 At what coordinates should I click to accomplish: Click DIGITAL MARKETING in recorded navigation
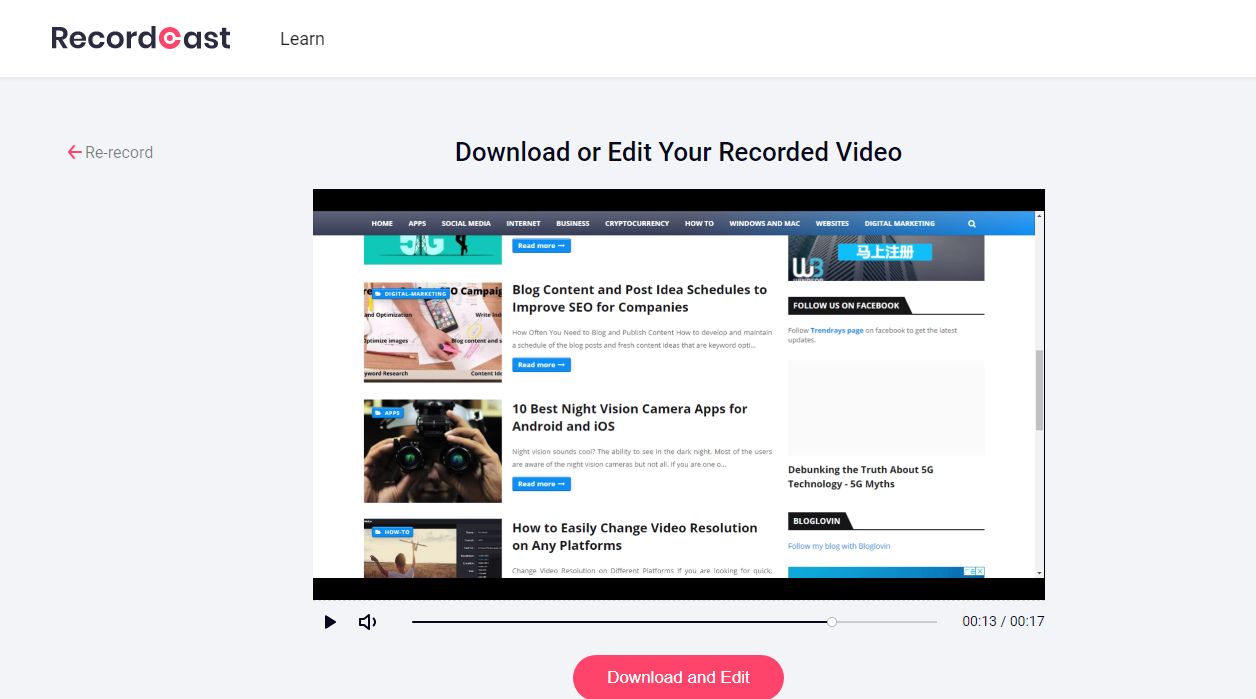tap(900, 224)
